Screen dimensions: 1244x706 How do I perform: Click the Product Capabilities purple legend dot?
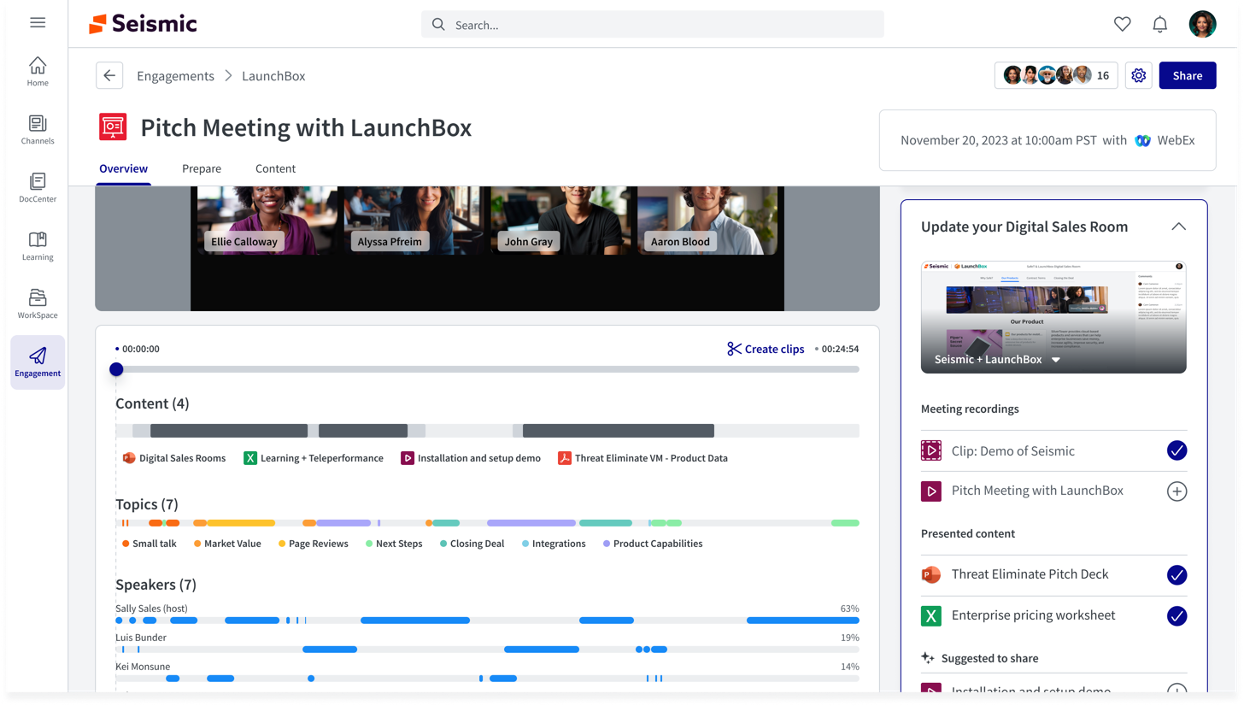point(606,544)
